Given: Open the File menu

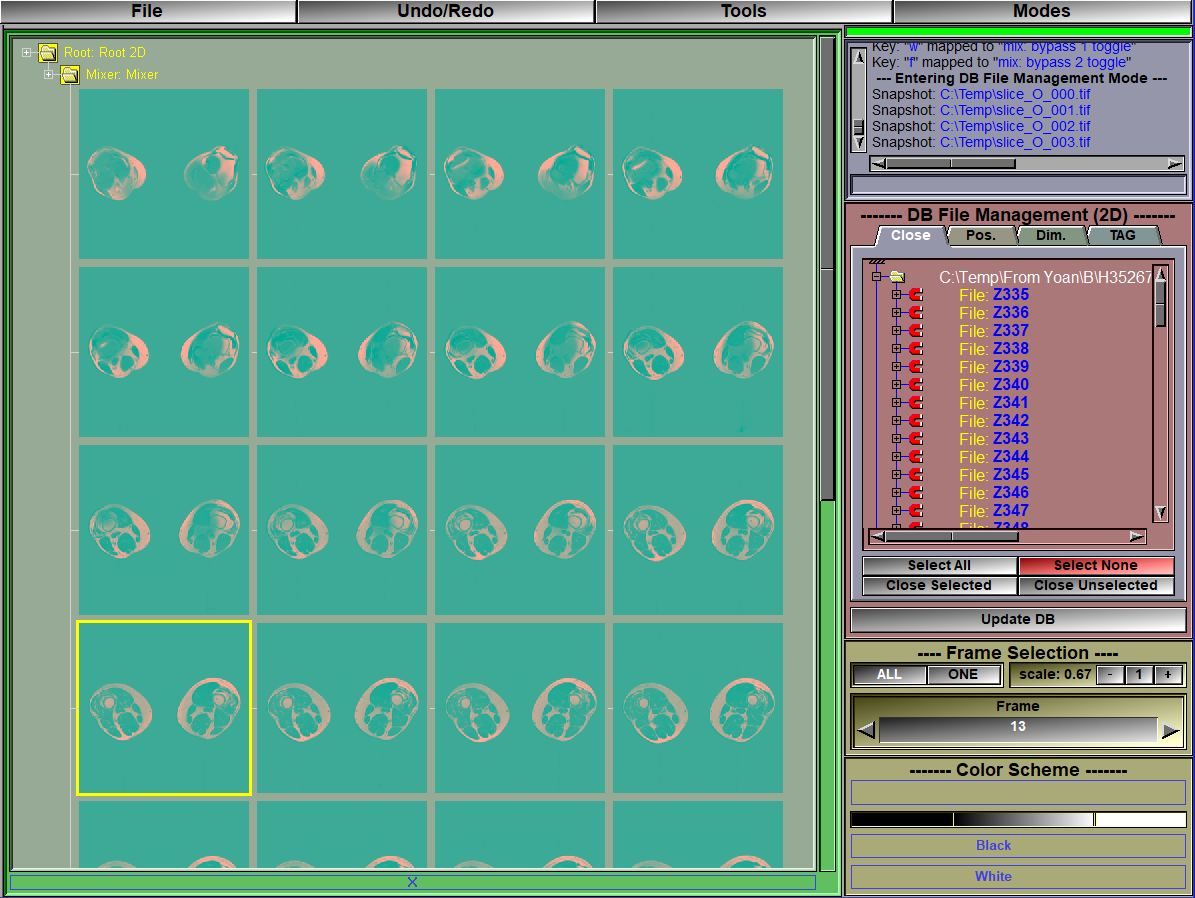Looking at the screenshot, I should (x=147, y=11).
